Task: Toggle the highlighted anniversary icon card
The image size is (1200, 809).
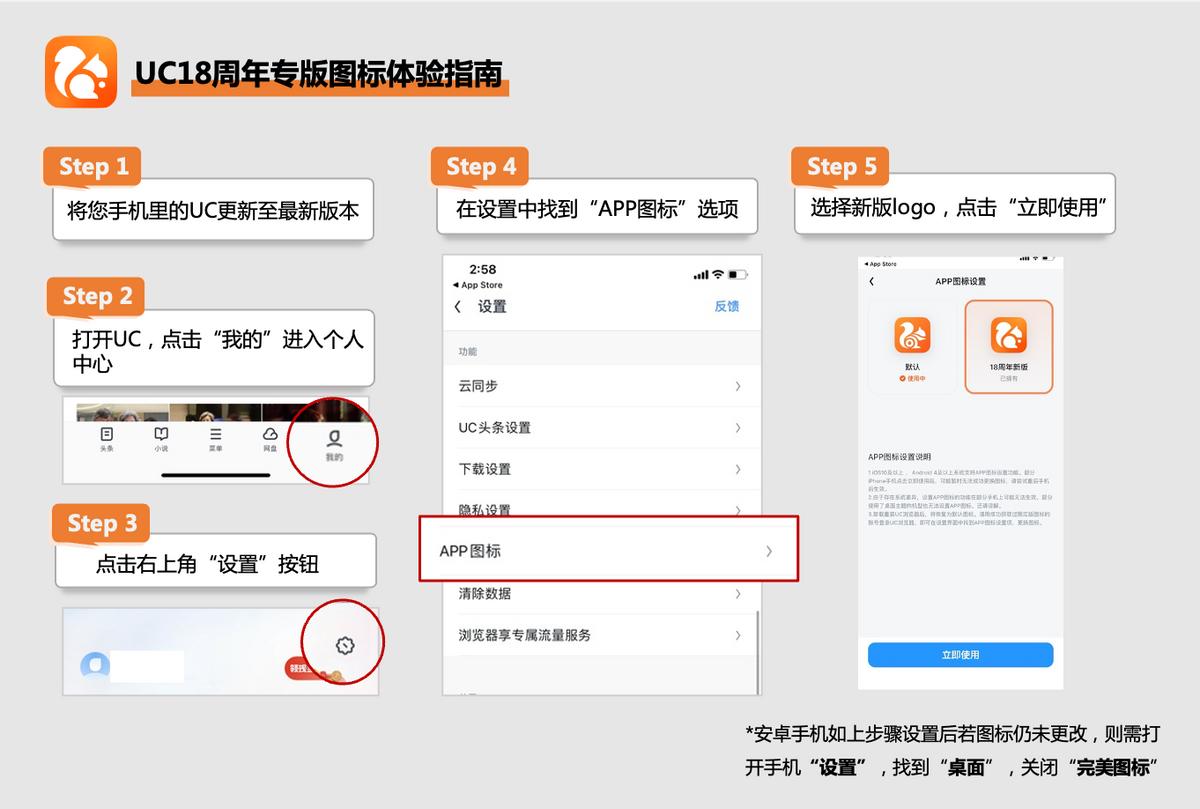Action: [x=1009, y=345]
